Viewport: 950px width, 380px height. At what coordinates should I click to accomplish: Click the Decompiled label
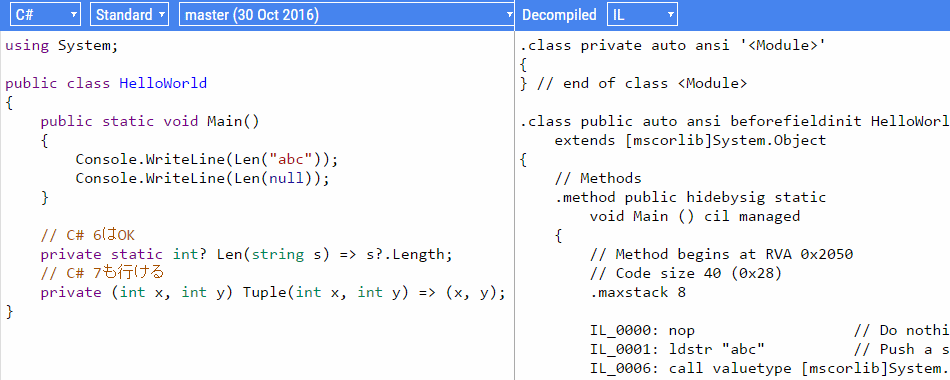pyautogui.click(x=559, y=15)
